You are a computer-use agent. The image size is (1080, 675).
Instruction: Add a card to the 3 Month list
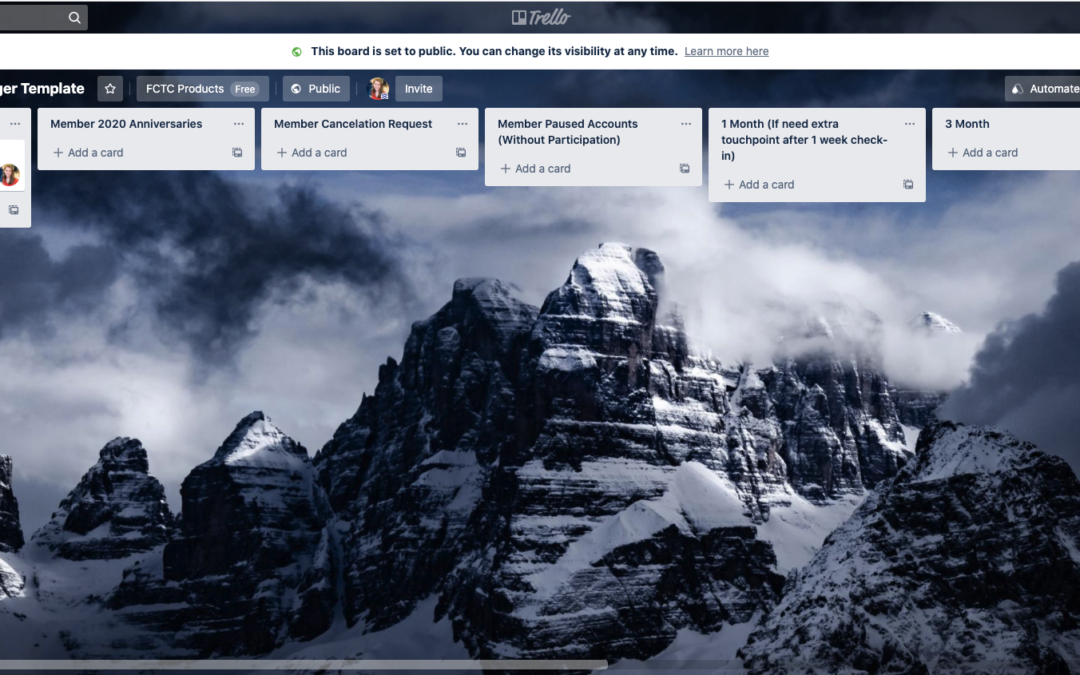[x=983, y=153]
